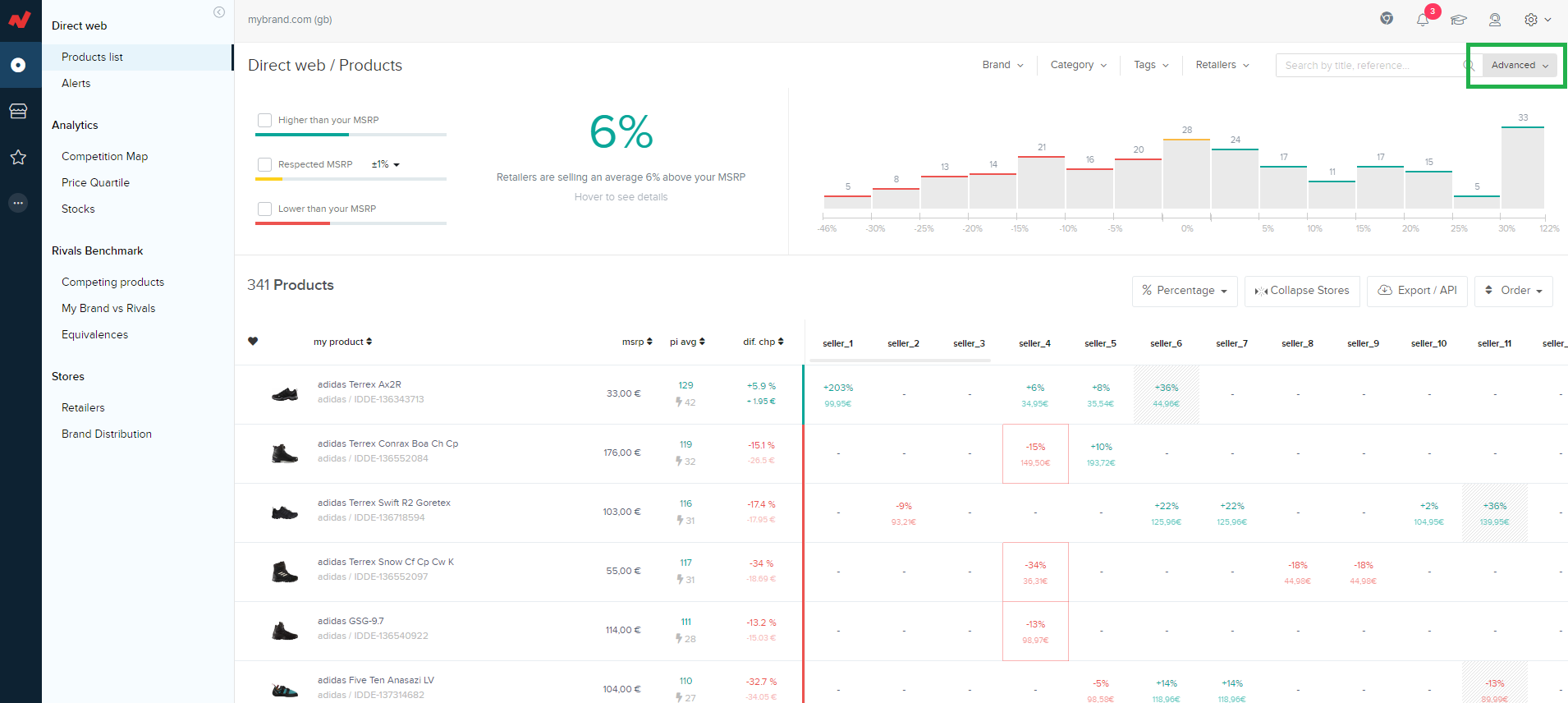
Task: Click Collapse Stores button
Action: pyautogui.click(x=1302, y=291)
